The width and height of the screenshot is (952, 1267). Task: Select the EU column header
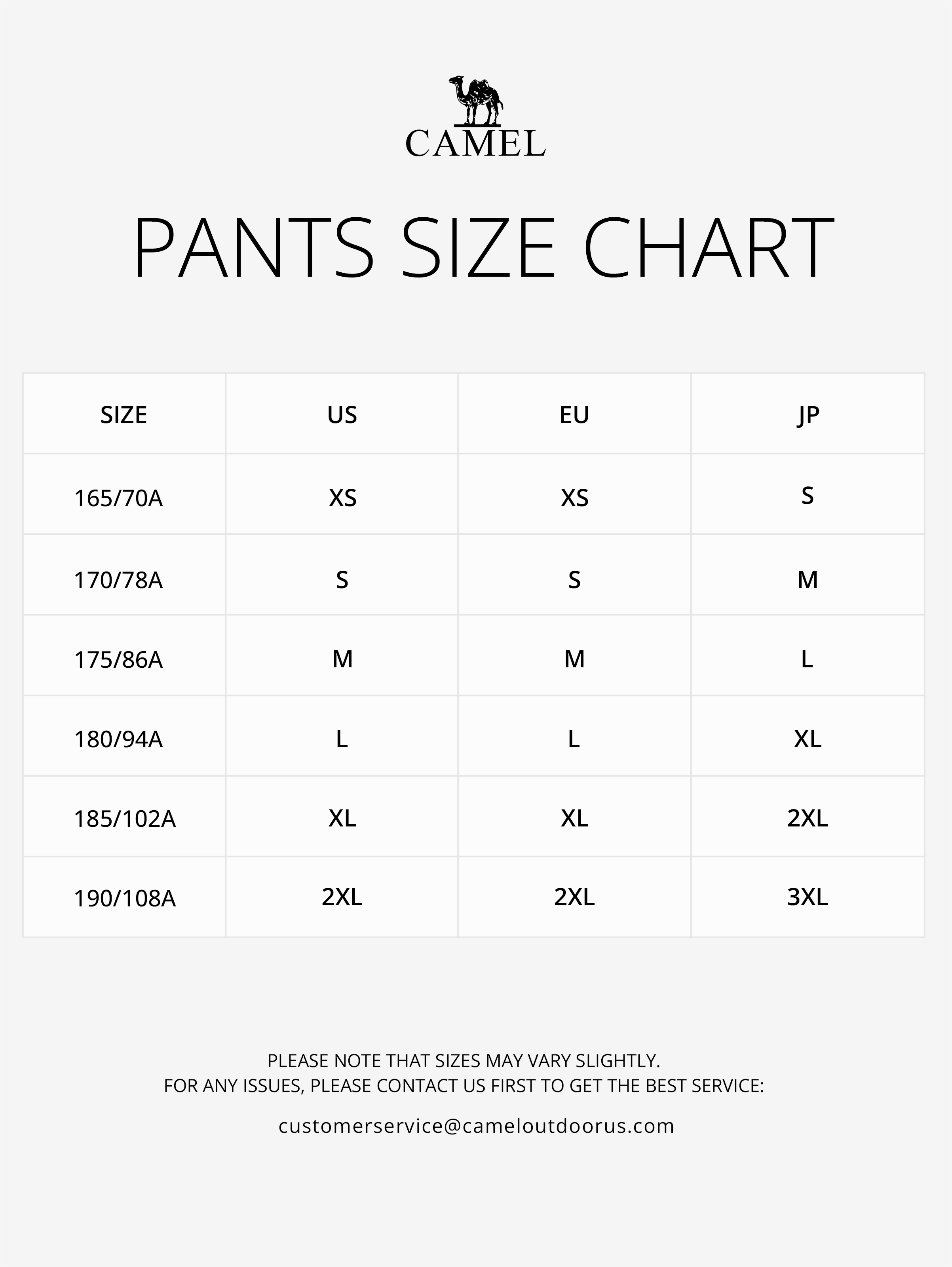coord(574,415)
